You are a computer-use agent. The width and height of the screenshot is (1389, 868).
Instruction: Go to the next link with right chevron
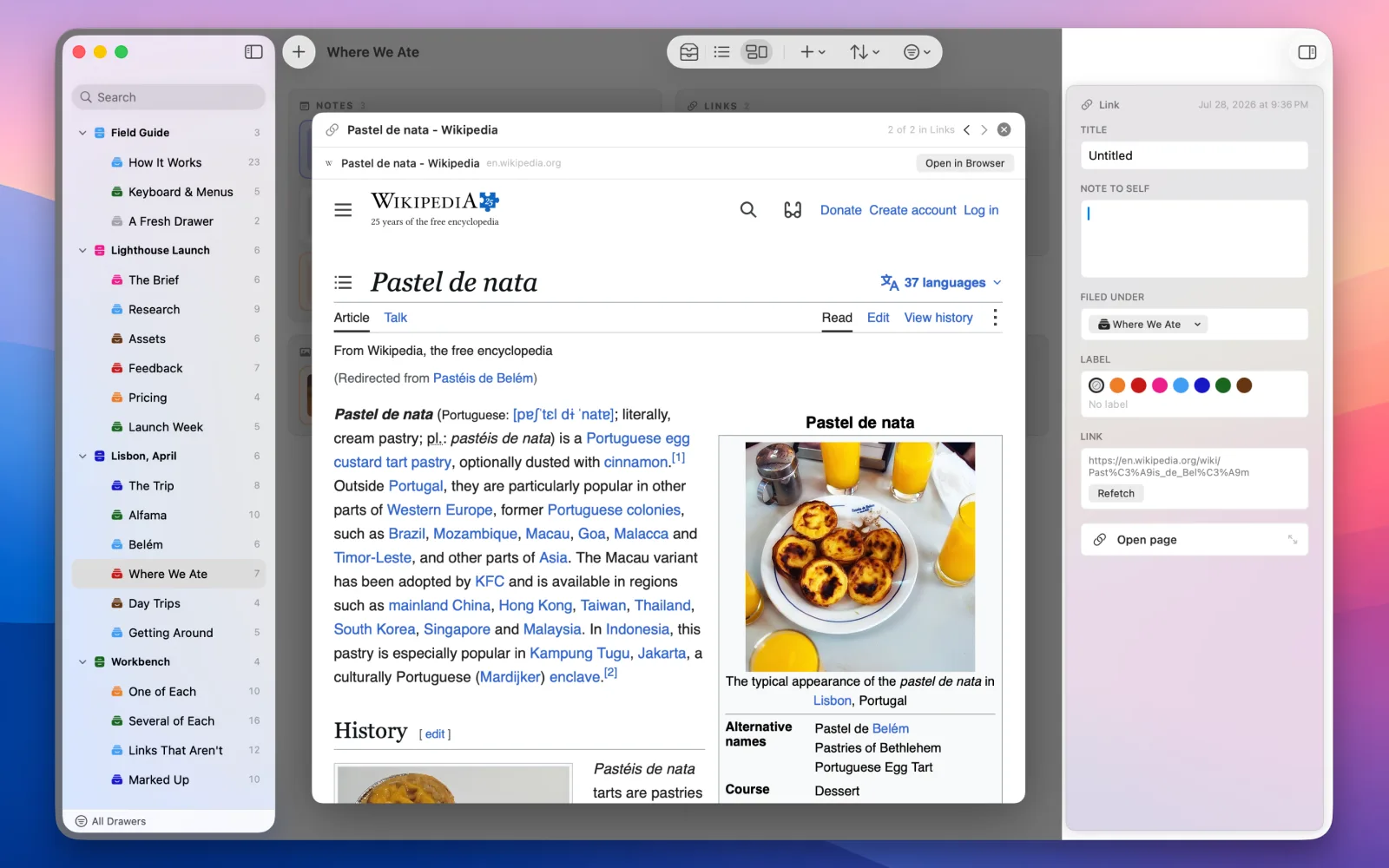(x=984, y=130)
